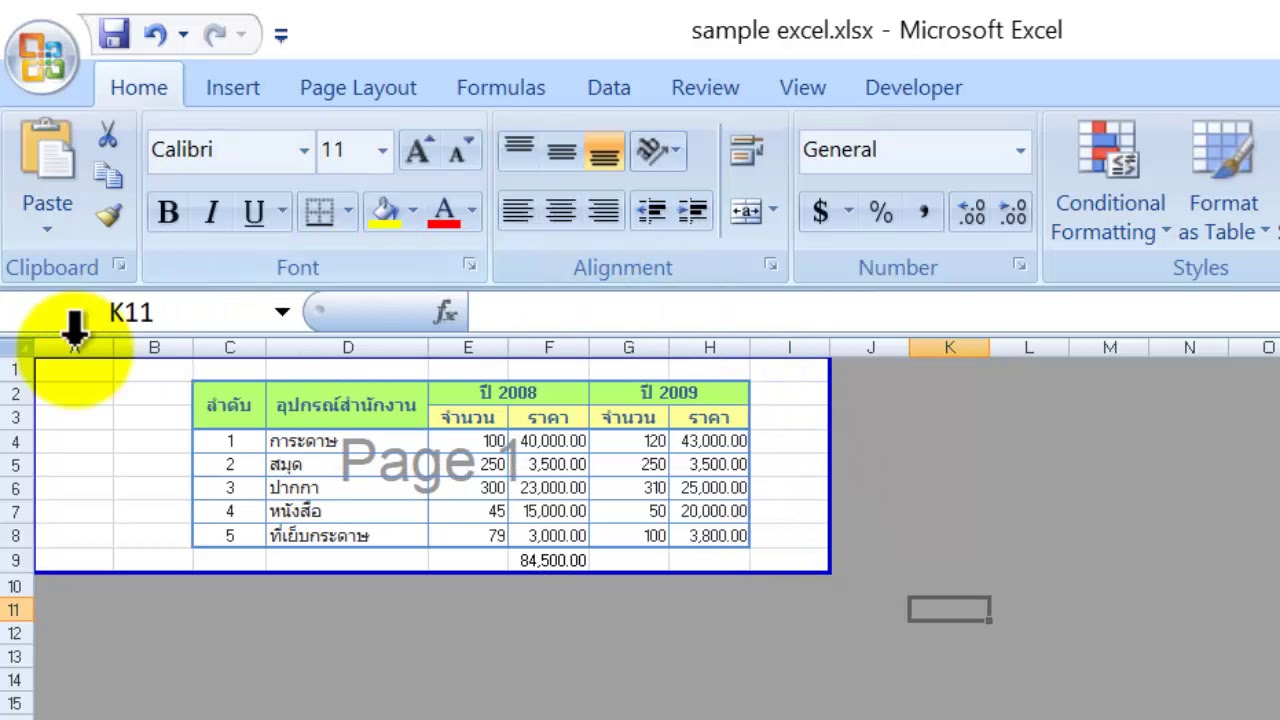Screen dimensions: 1280x720
Task: Expand the borders dropdown arrow
Action: point(348,212)
